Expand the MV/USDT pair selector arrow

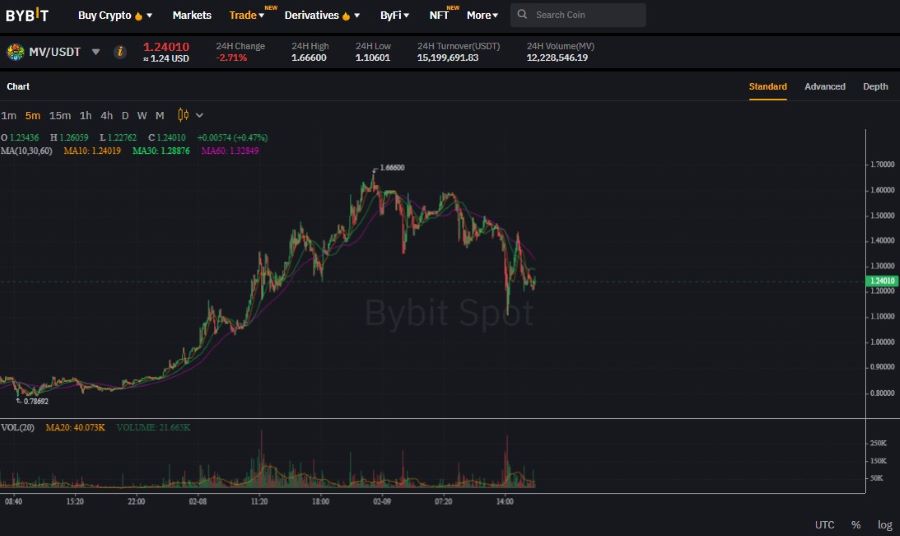[x=96, y=52]
